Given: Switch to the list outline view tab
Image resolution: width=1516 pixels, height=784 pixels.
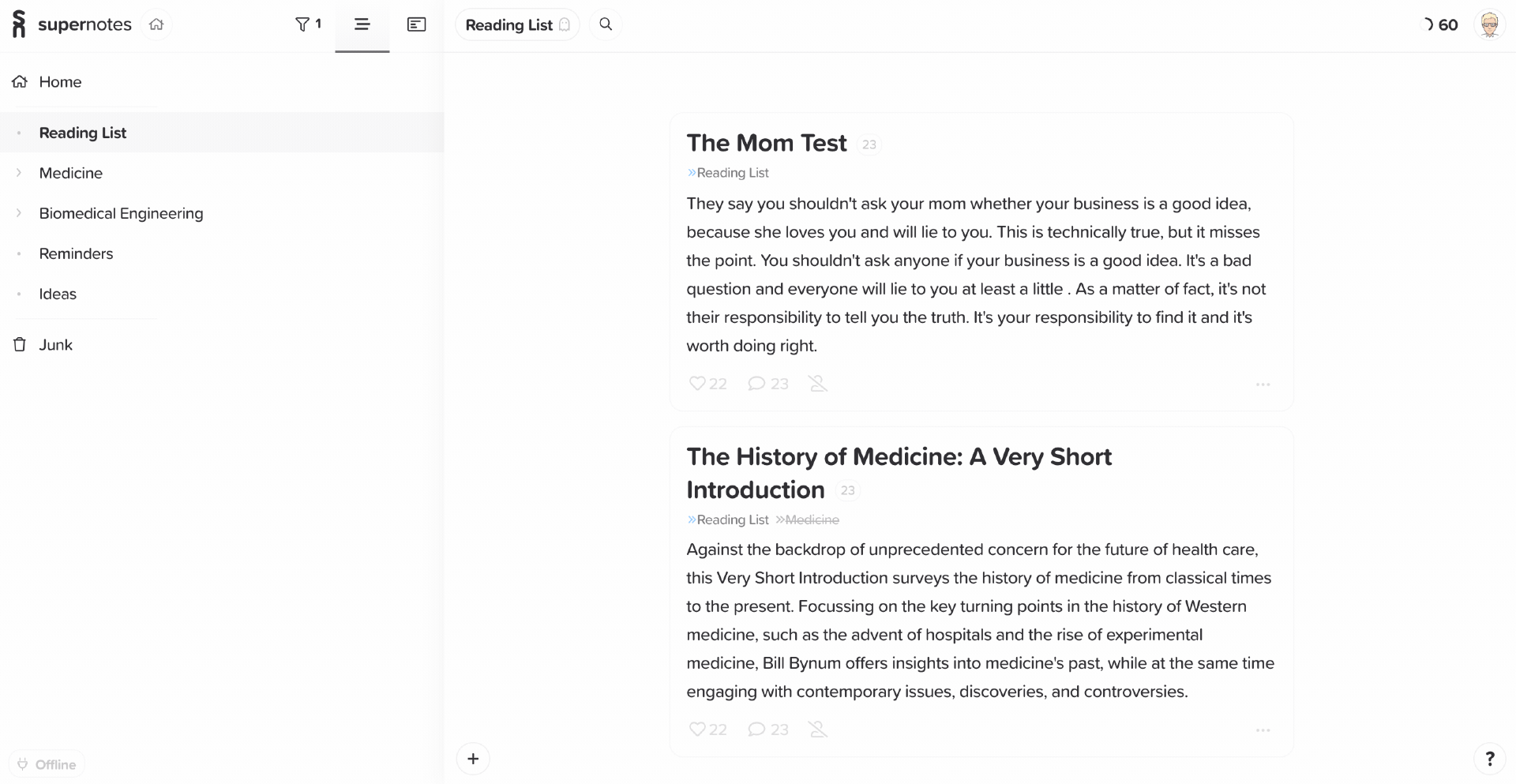Looking at the screenshot, I should tap(362, 24).
